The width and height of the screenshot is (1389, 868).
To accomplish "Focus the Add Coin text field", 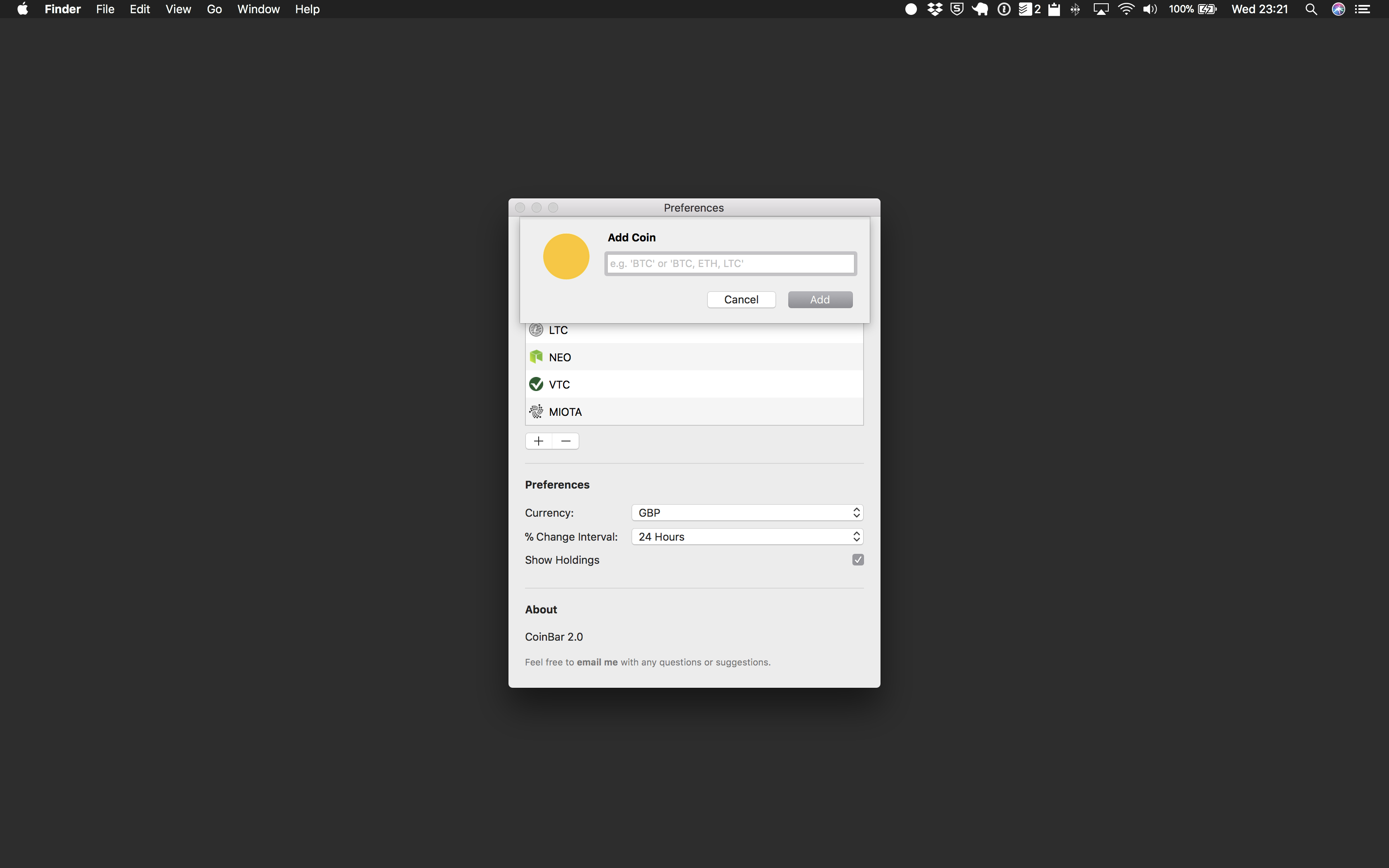I will click(x=730, y=264).
